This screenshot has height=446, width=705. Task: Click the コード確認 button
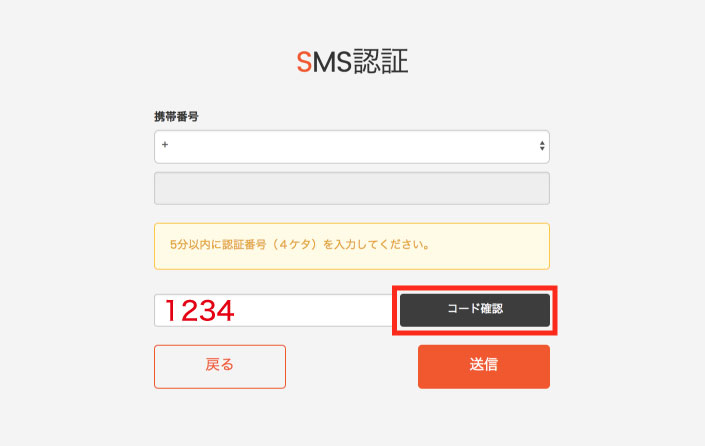pyautogui.click(x=475, y=310)
